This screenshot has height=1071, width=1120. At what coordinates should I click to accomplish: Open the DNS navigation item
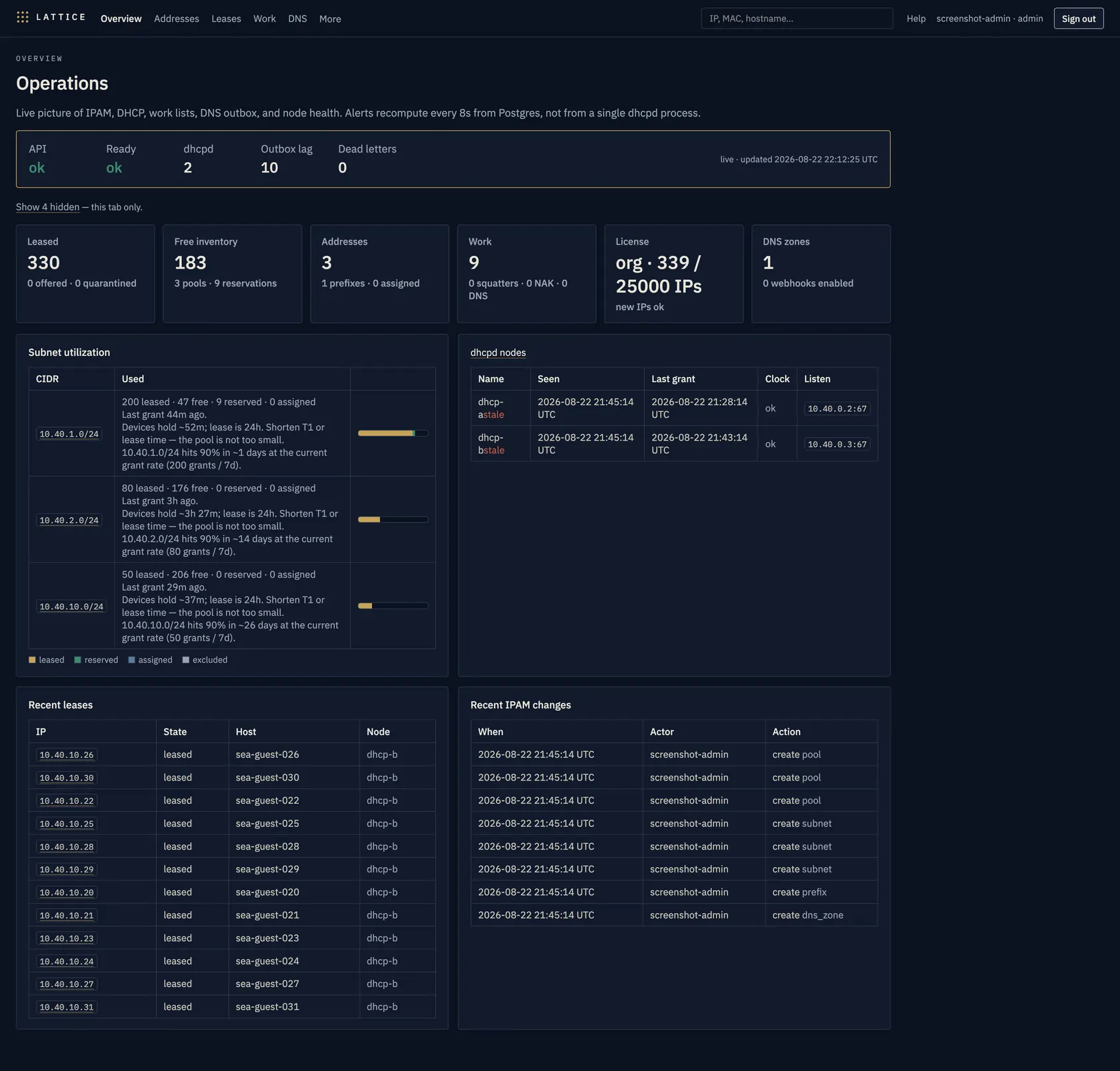coord(297,19)
